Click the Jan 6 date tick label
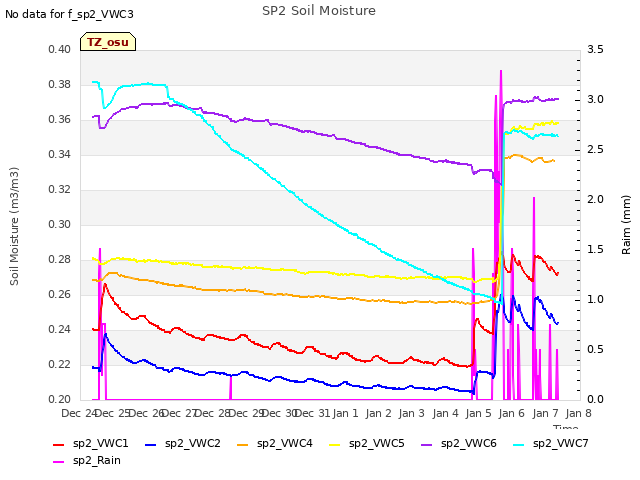 point(511,414)
